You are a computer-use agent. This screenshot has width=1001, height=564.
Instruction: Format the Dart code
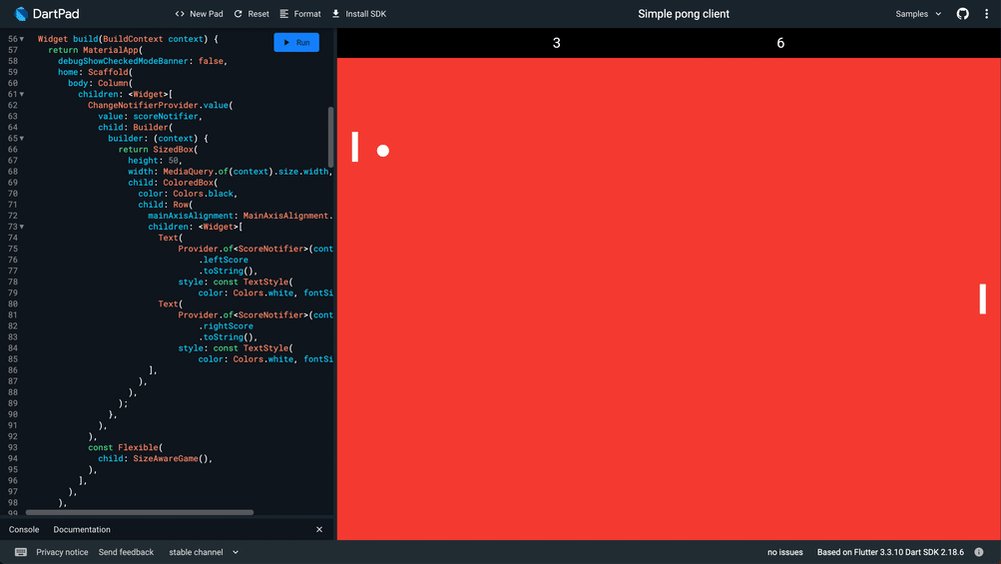click(x=300, y=13)
